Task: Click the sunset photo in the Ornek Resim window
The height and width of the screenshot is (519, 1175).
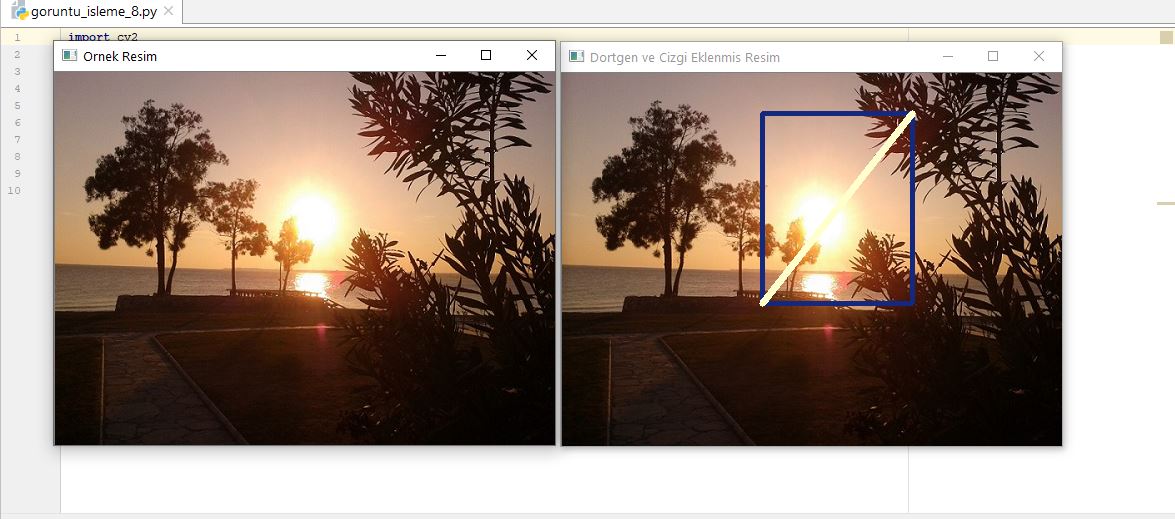Action: click(x=304, y=258)
